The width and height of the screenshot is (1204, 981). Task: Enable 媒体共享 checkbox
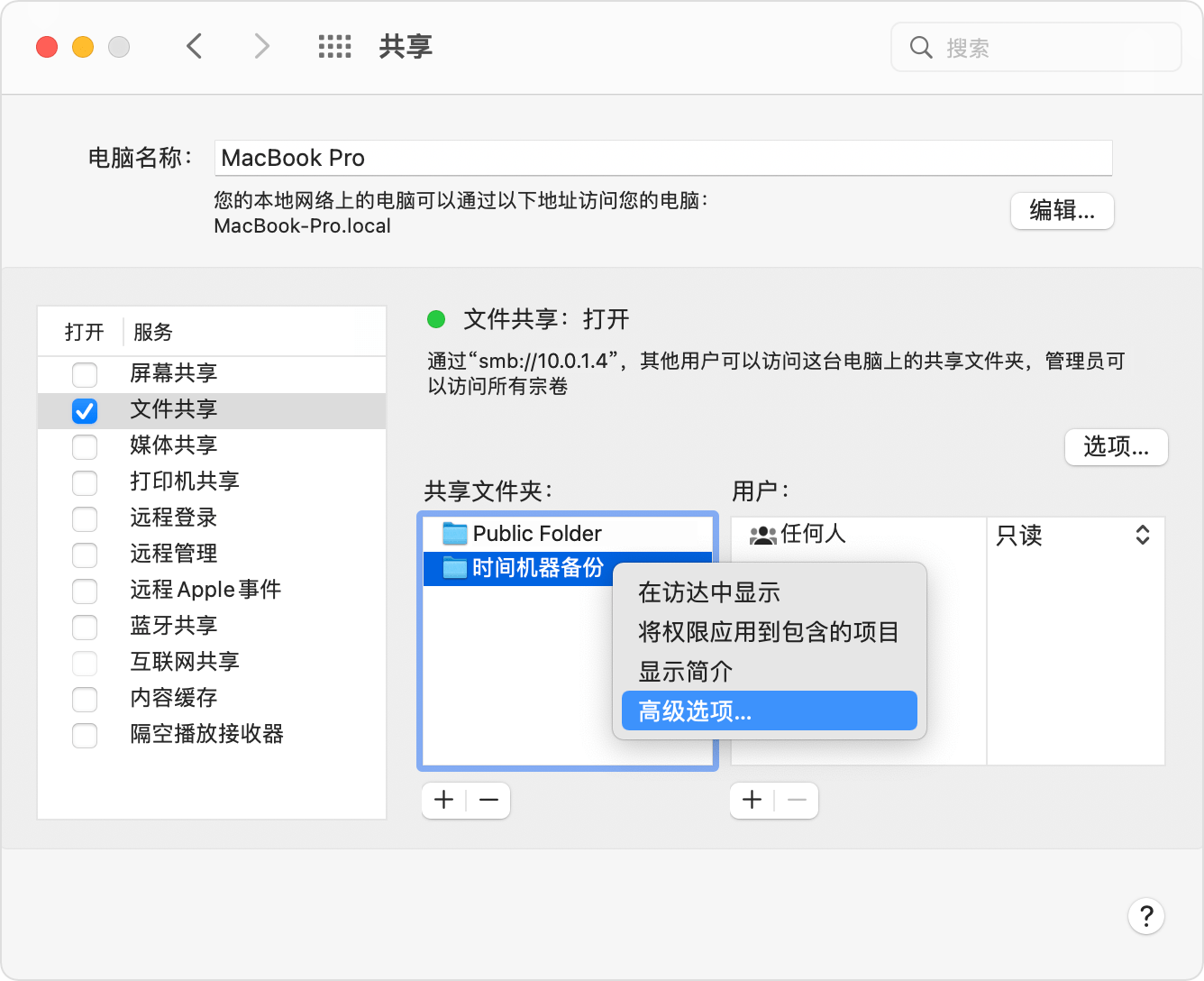point(85,446)
